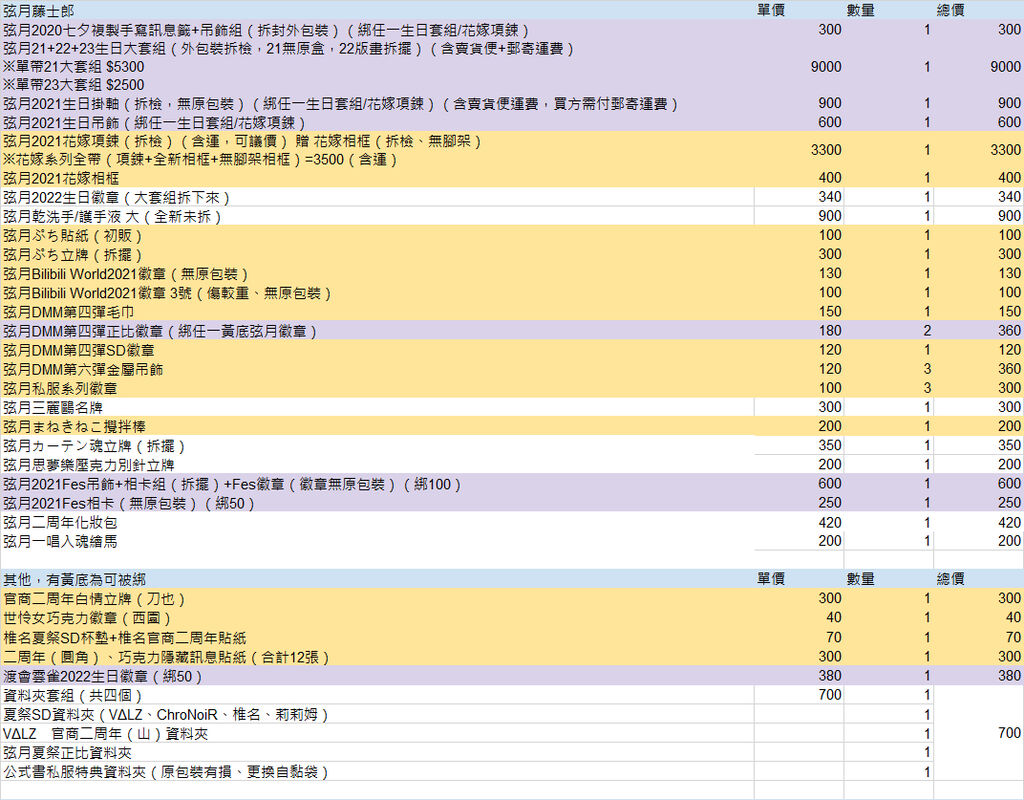This screenshot has width=1024, height=800.
Task: Select the top section's "單價" column header
Action: pos(771,10)
